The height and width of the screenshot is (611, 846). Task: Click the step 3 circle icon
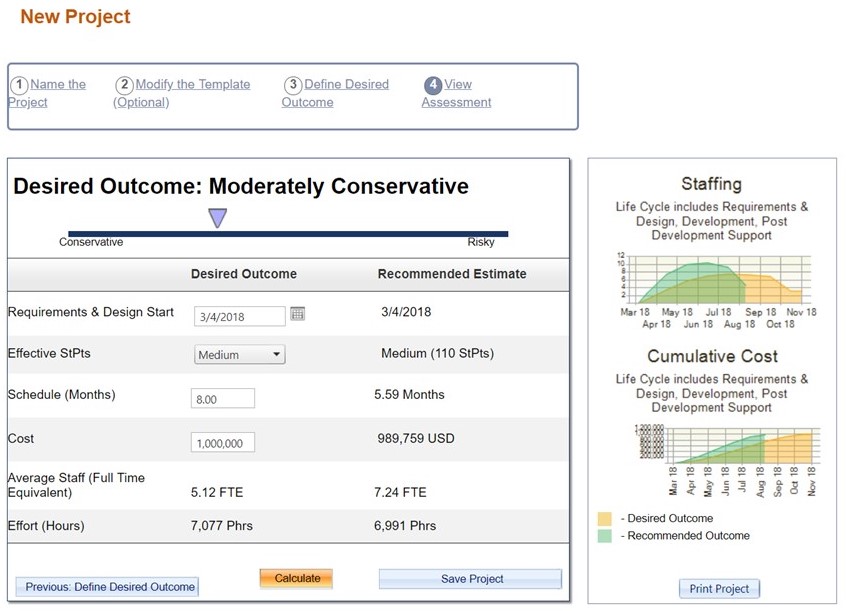click(x=292, y=85)
